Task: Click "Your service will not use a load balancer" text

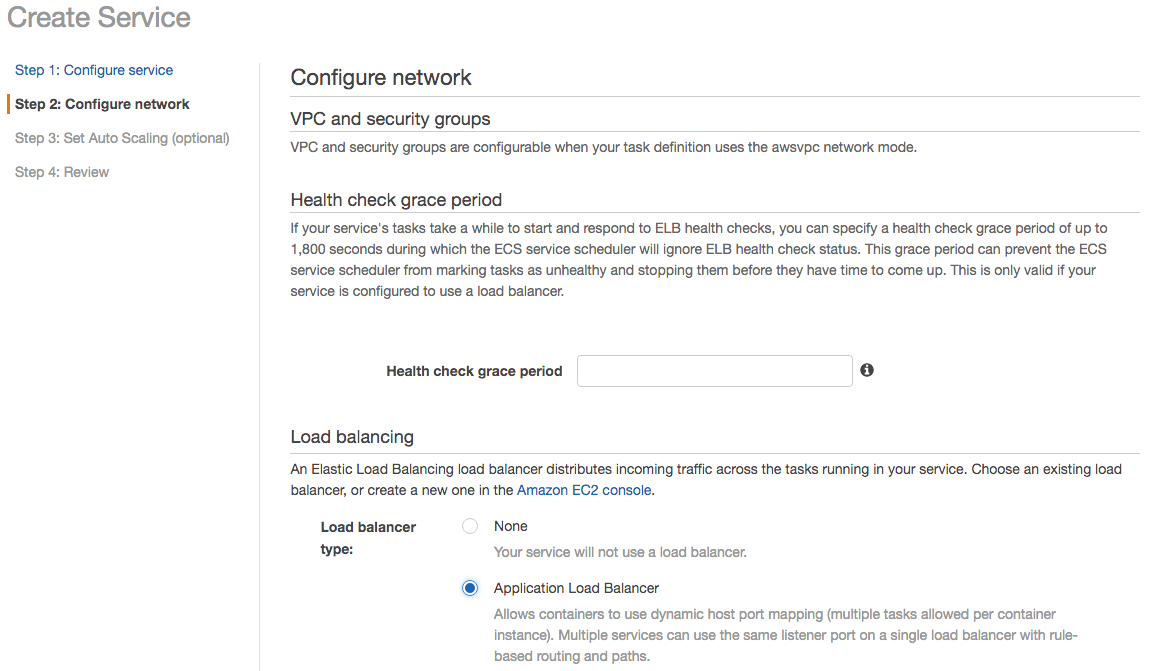Action: [x=620, y=552]
